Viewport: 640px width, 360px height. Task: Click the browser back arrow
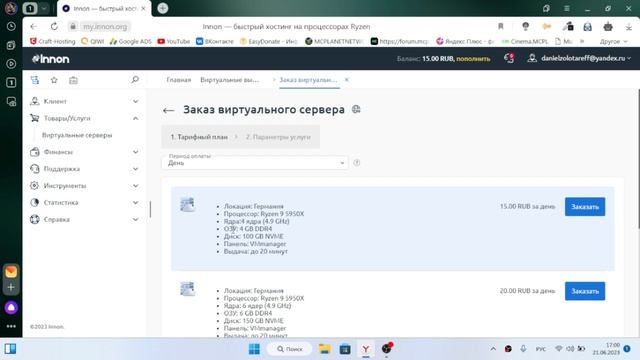(34, 27)
